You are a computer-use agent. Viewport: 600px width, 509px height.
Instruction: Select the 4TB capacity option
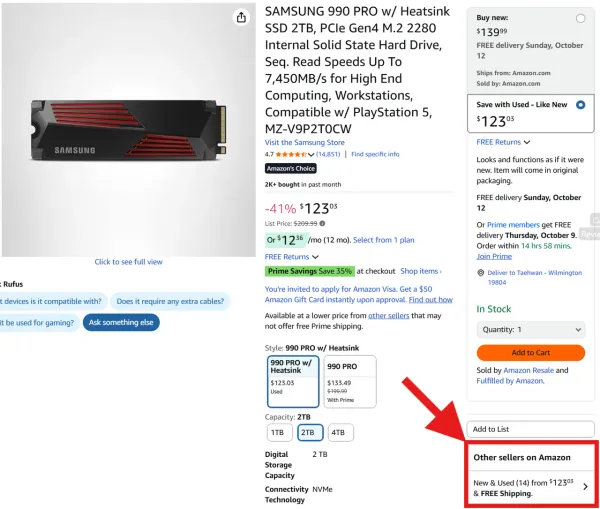[x=338, y=432]
